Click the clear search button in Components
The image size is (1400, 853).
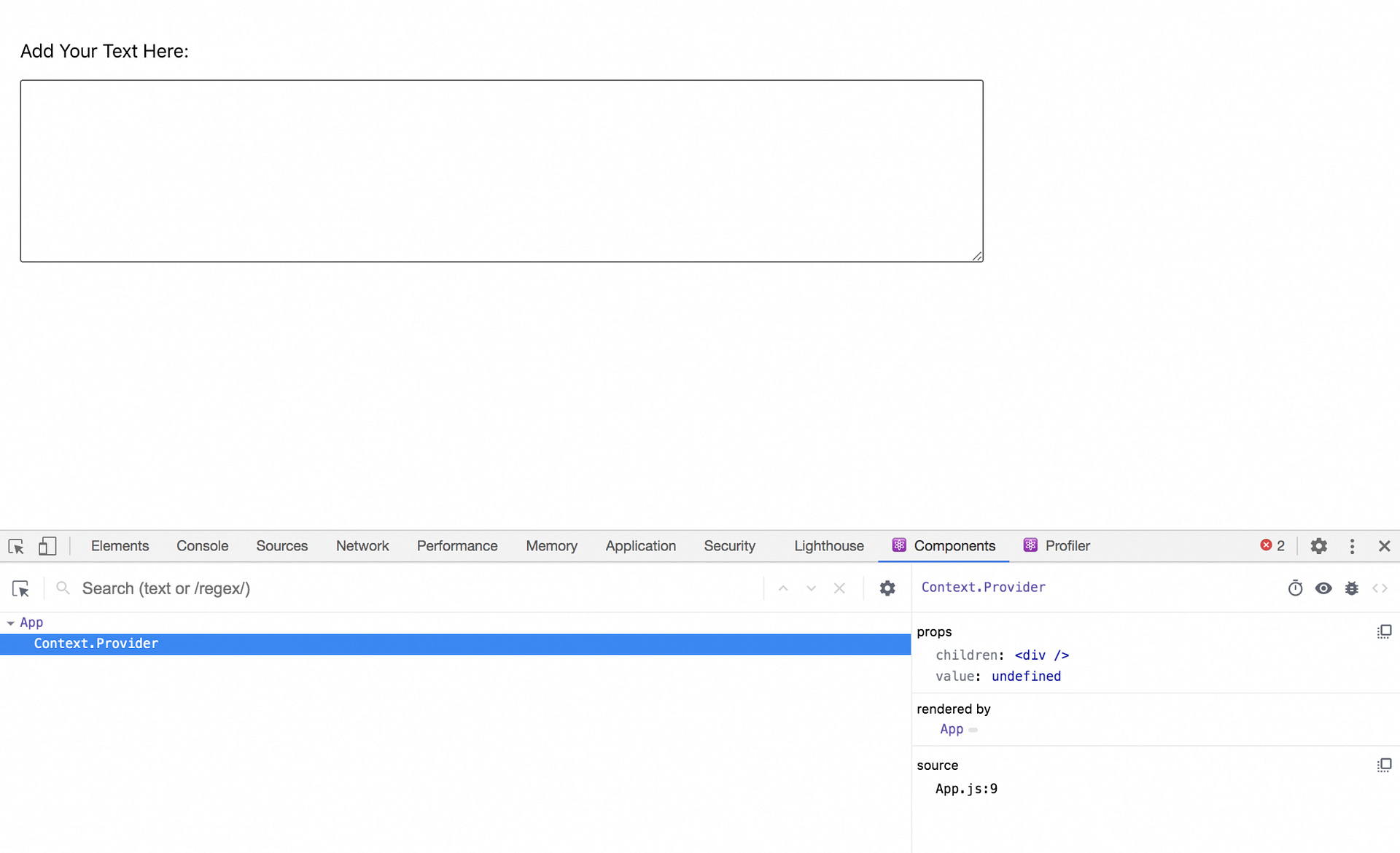[x=840, y=588]
